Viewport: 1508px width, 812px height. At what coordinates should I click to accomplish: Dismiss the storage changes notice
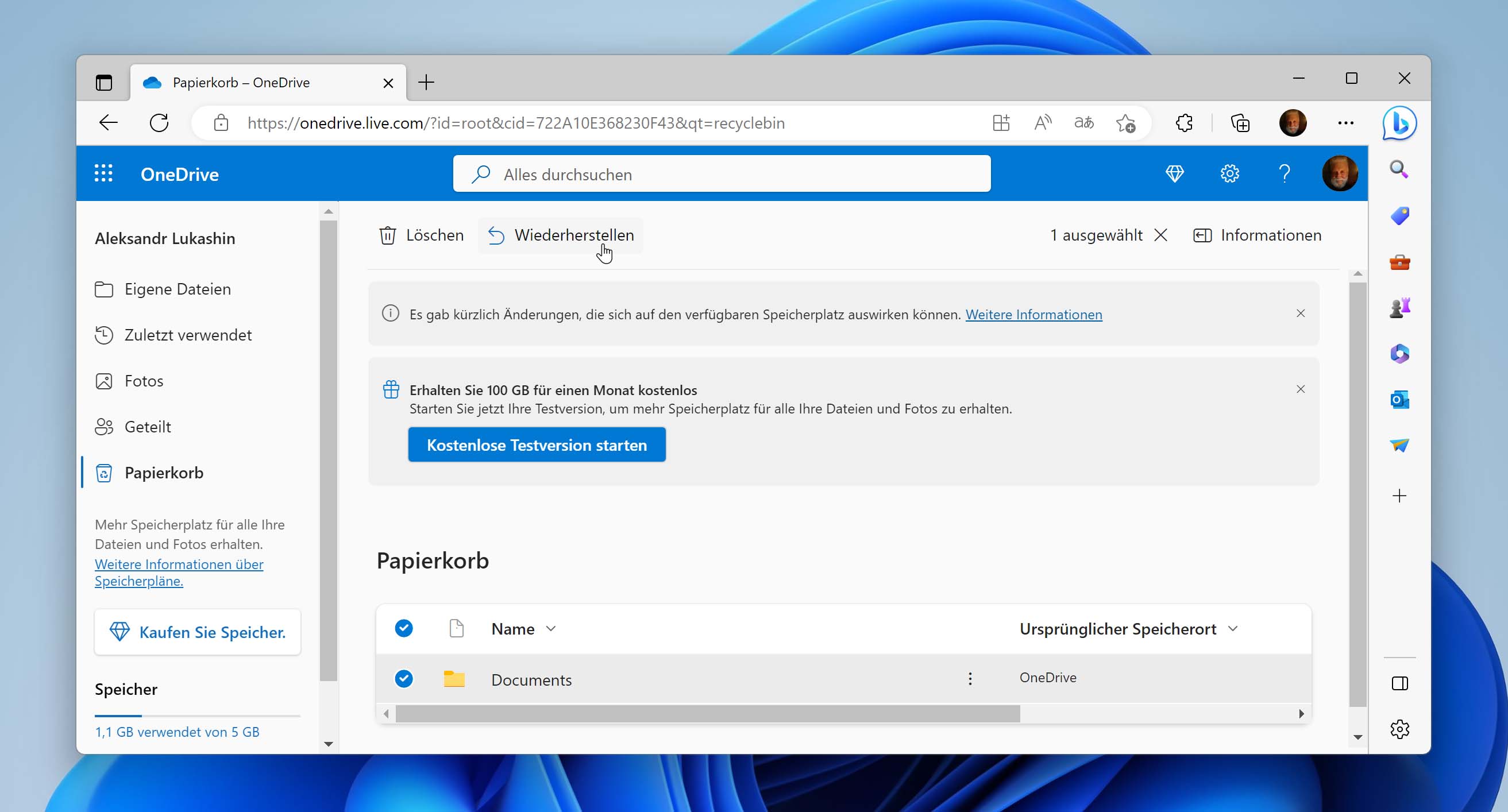click(1300, 314)
